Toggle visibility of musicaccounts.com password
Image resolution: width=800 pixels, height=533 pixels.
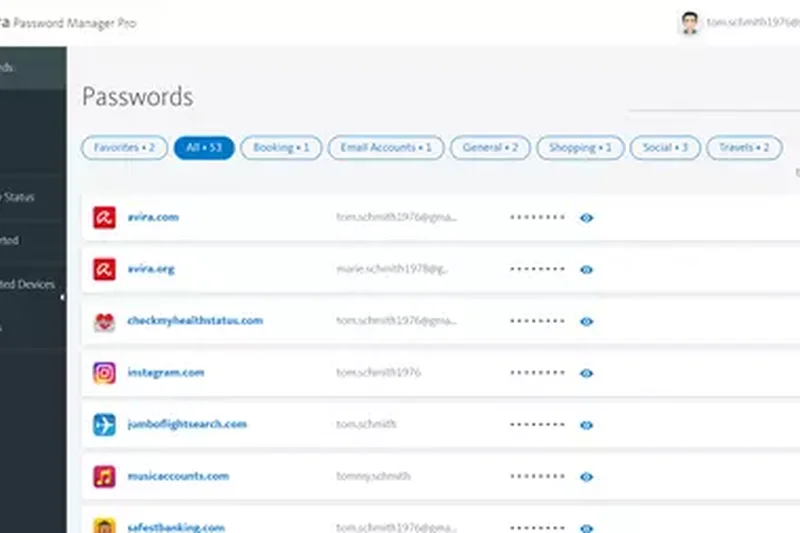(586, 476)
